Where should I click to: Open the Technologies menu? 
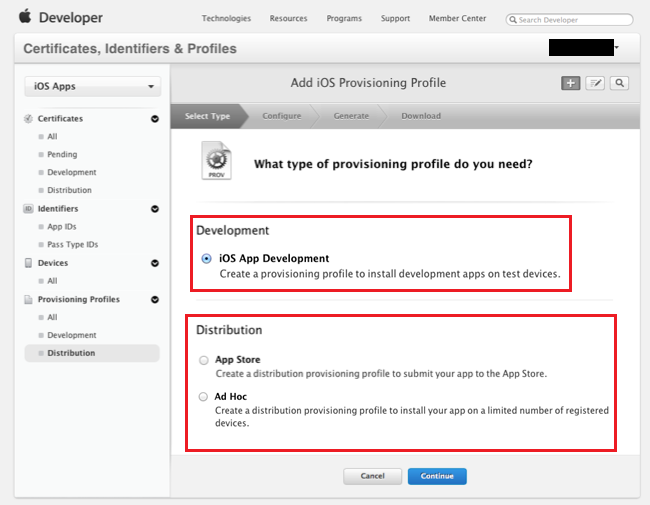point(226,18)
